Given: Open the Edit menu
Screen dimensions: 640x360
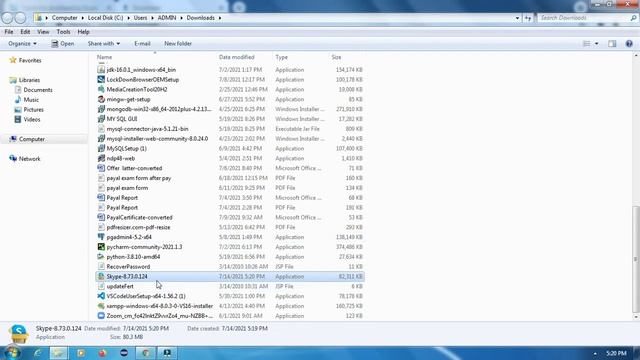Looking at the screenshot, I should [x=25, y=31].
